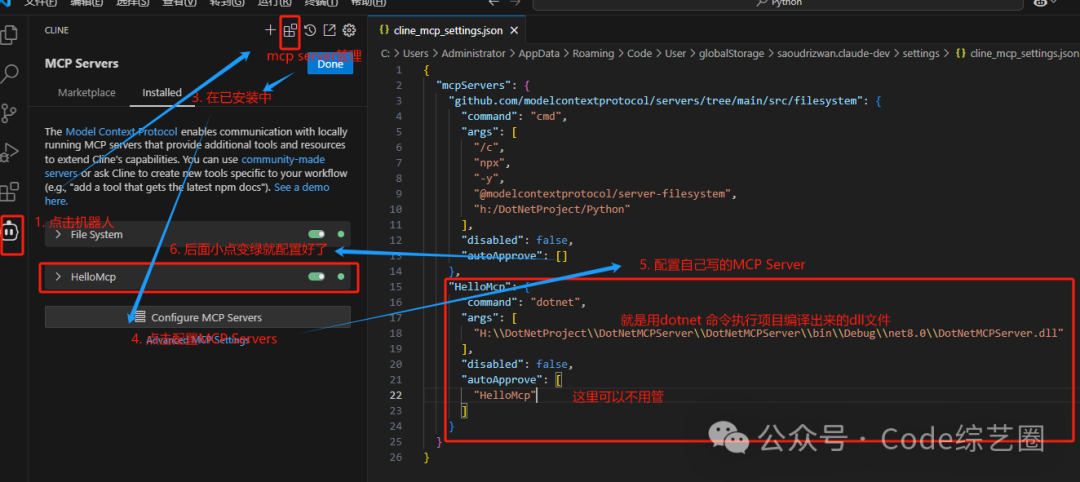Click the "h:/DotNetProject/Python" string on line 10
1080x482 pixels.
click(x=552, y=209)
